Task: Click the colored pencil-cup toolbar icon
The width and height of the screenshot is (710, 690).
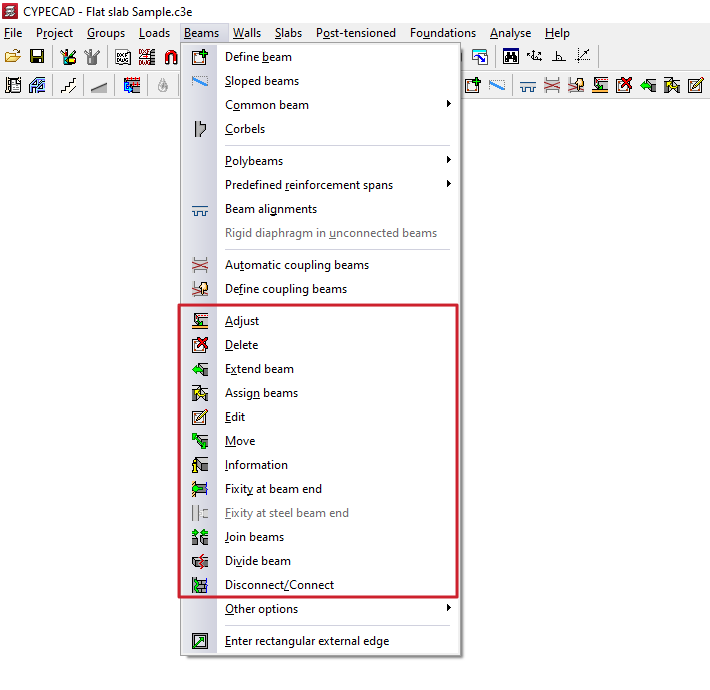Action: (68, 57)
